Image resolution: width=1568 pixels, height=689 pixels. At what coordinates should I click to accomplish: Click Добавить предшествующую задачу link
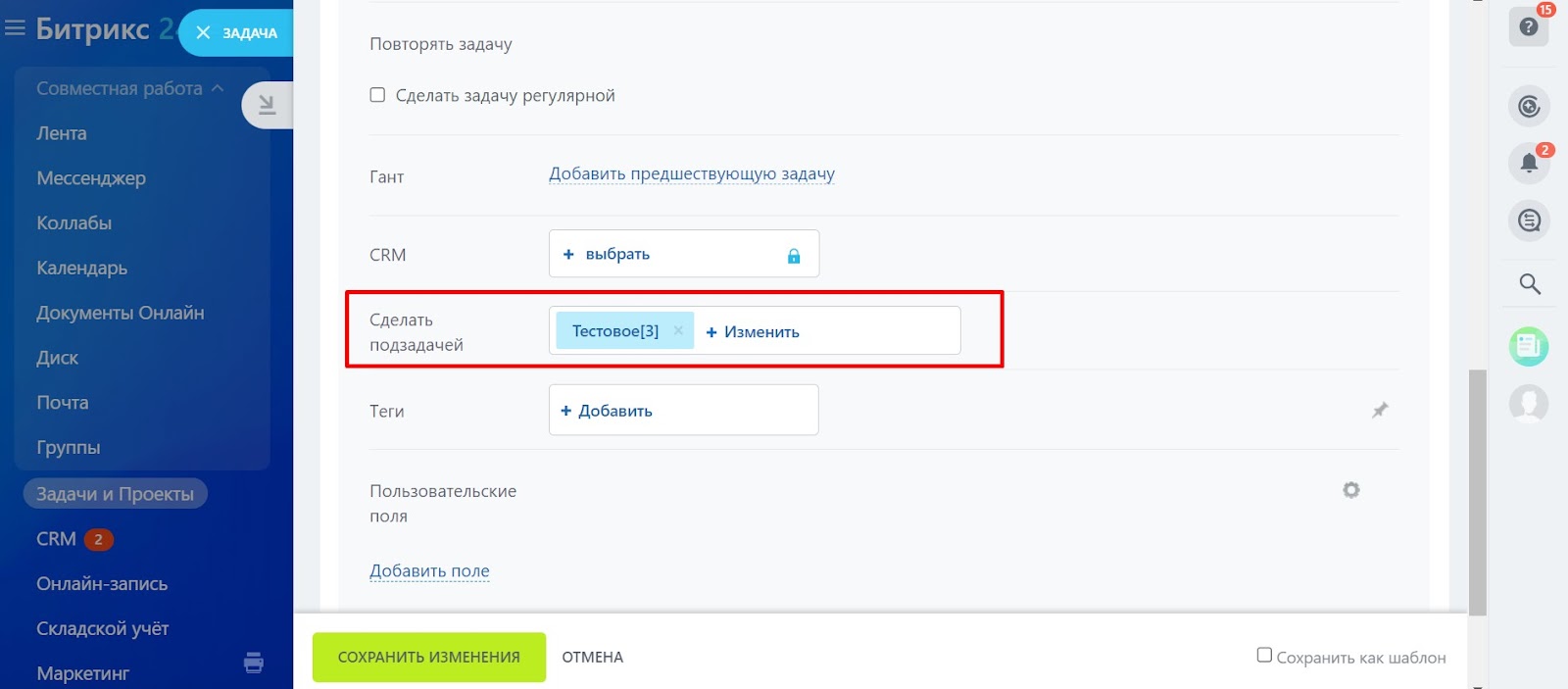coord(691,173)
